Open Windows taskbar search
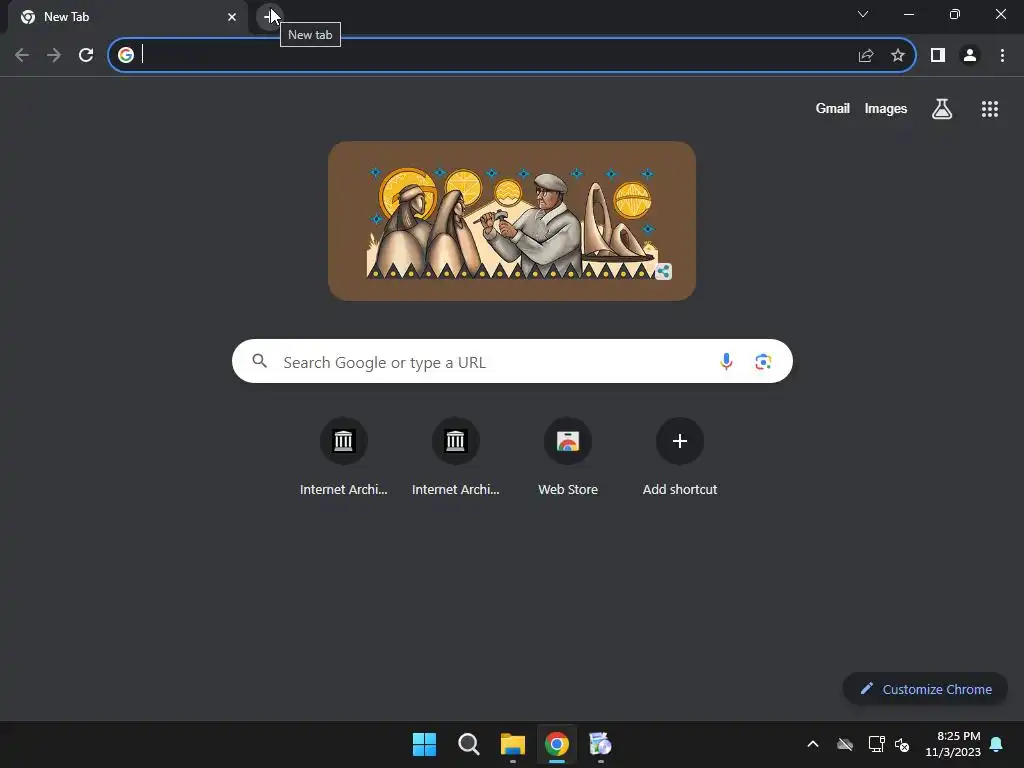The image size is (1024, 768). point(468,744)
